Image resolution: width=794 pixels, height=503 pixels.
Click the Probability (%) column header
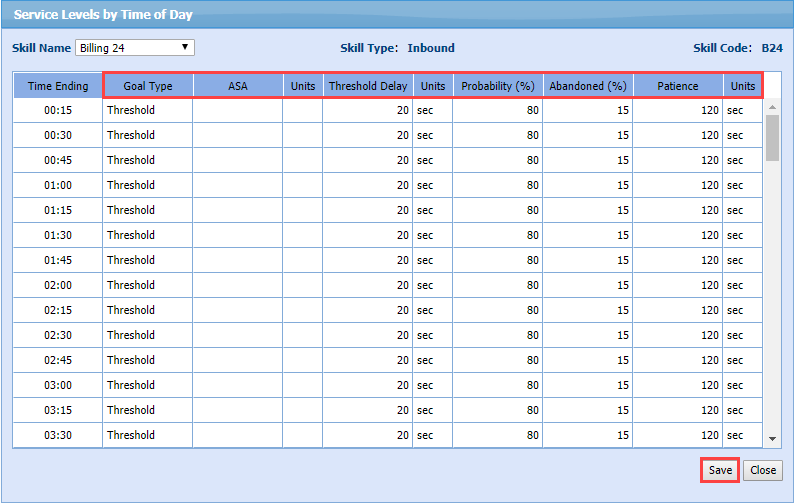pos(498,86)
